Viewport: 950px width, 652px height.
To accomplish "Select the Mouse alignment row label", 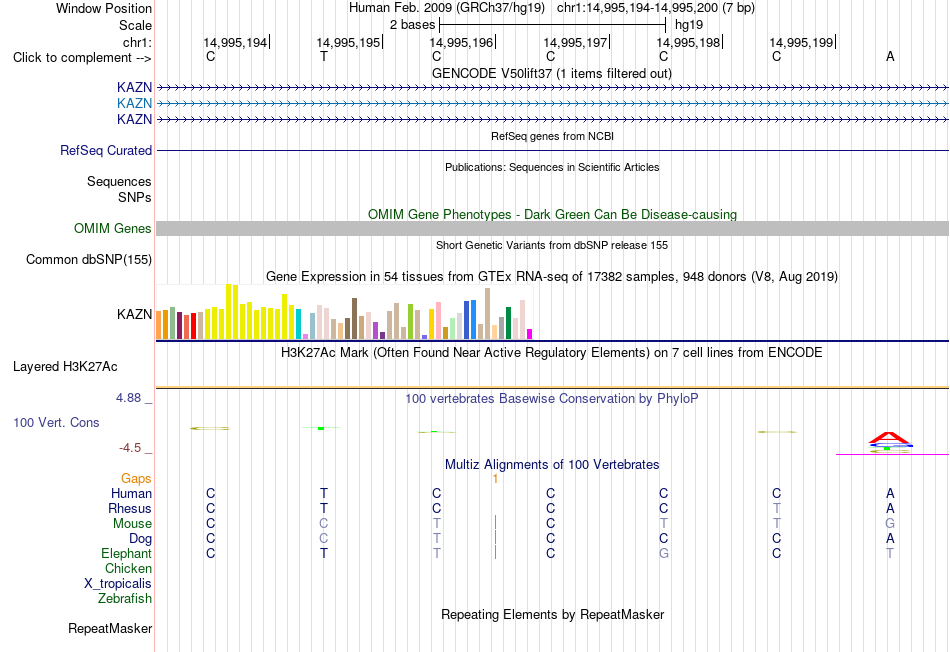I will (132, 524).
